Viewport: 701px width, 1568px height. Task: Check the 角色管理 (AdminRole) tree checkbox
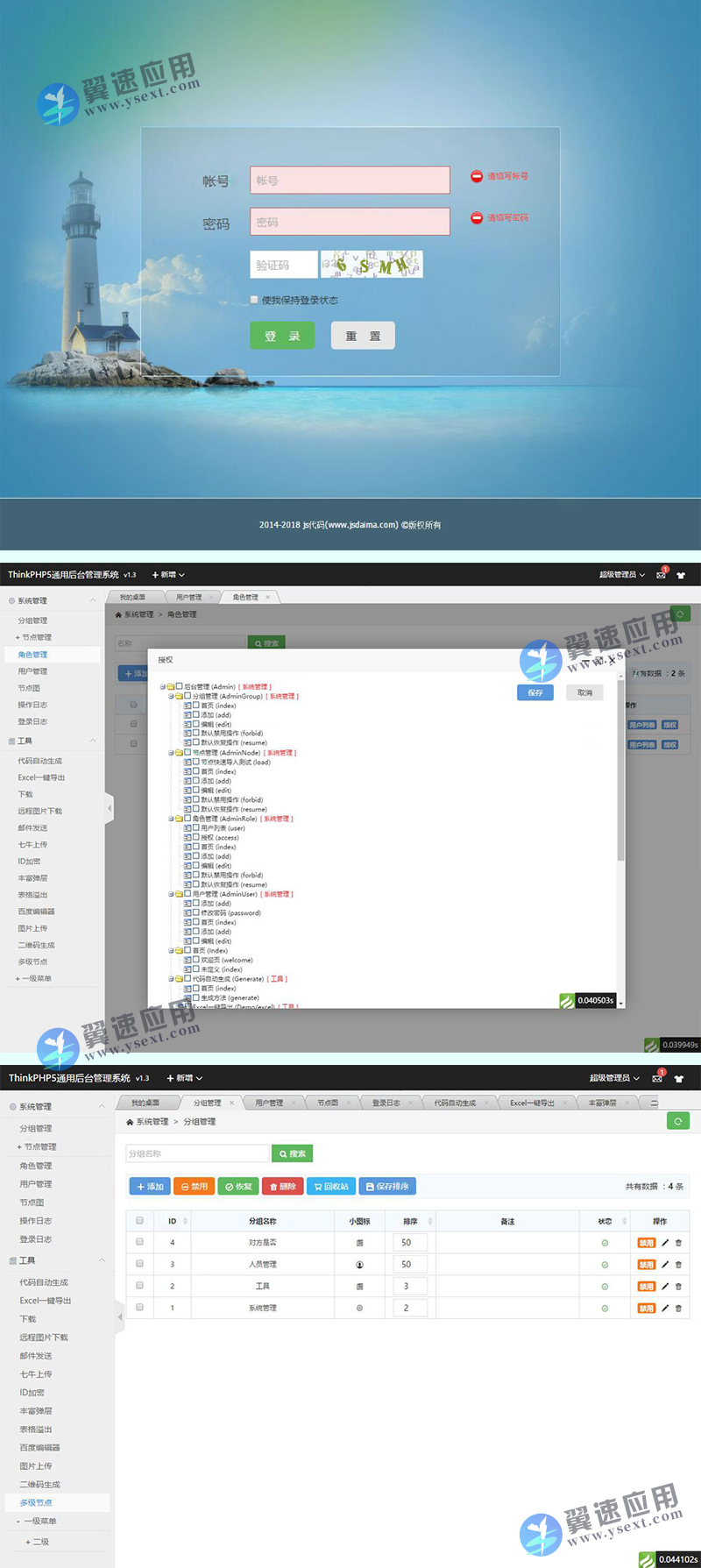188,819
